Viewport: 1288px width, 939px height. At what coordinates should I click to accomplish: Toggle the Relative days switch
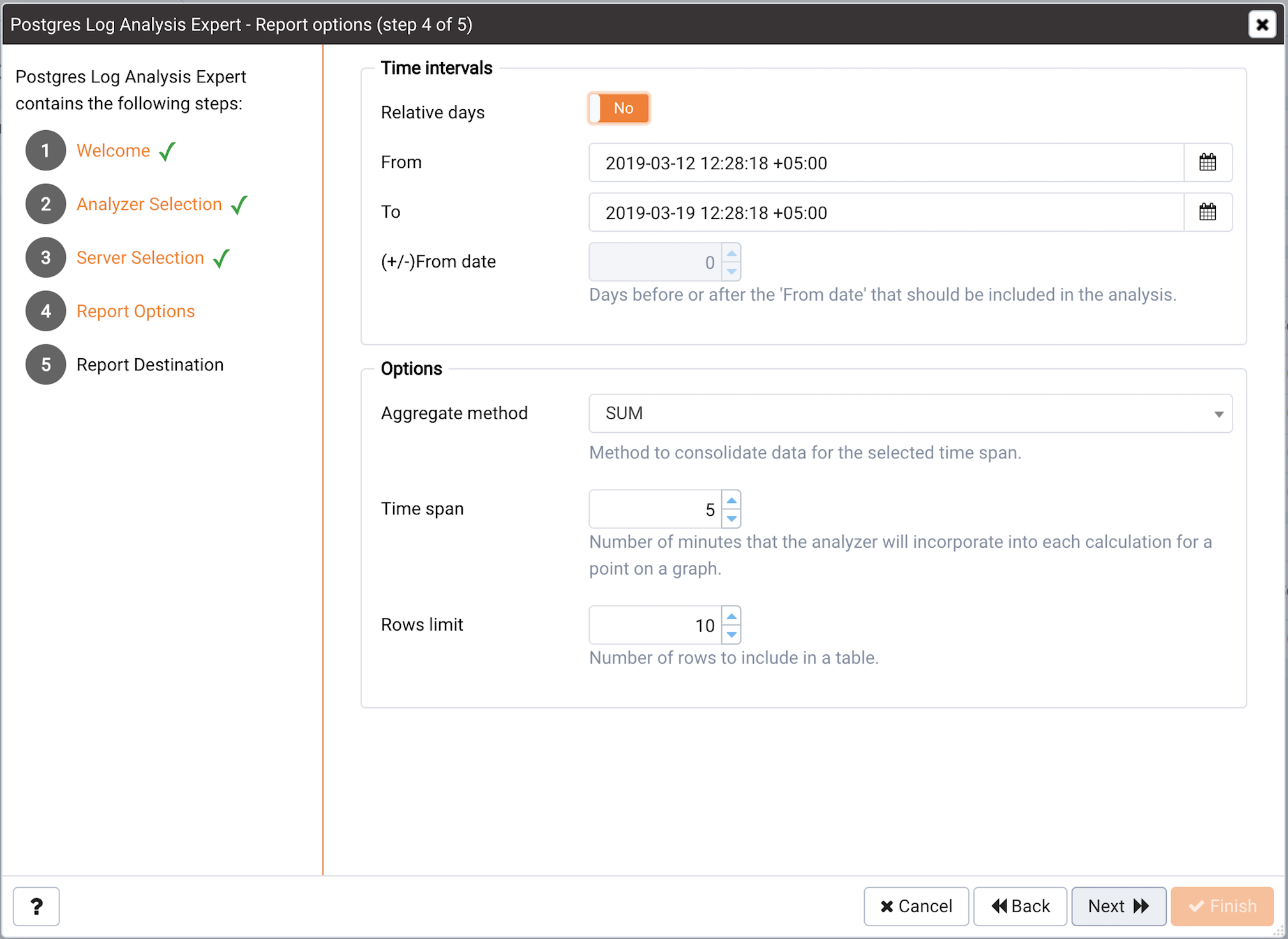tap(618, 109)
